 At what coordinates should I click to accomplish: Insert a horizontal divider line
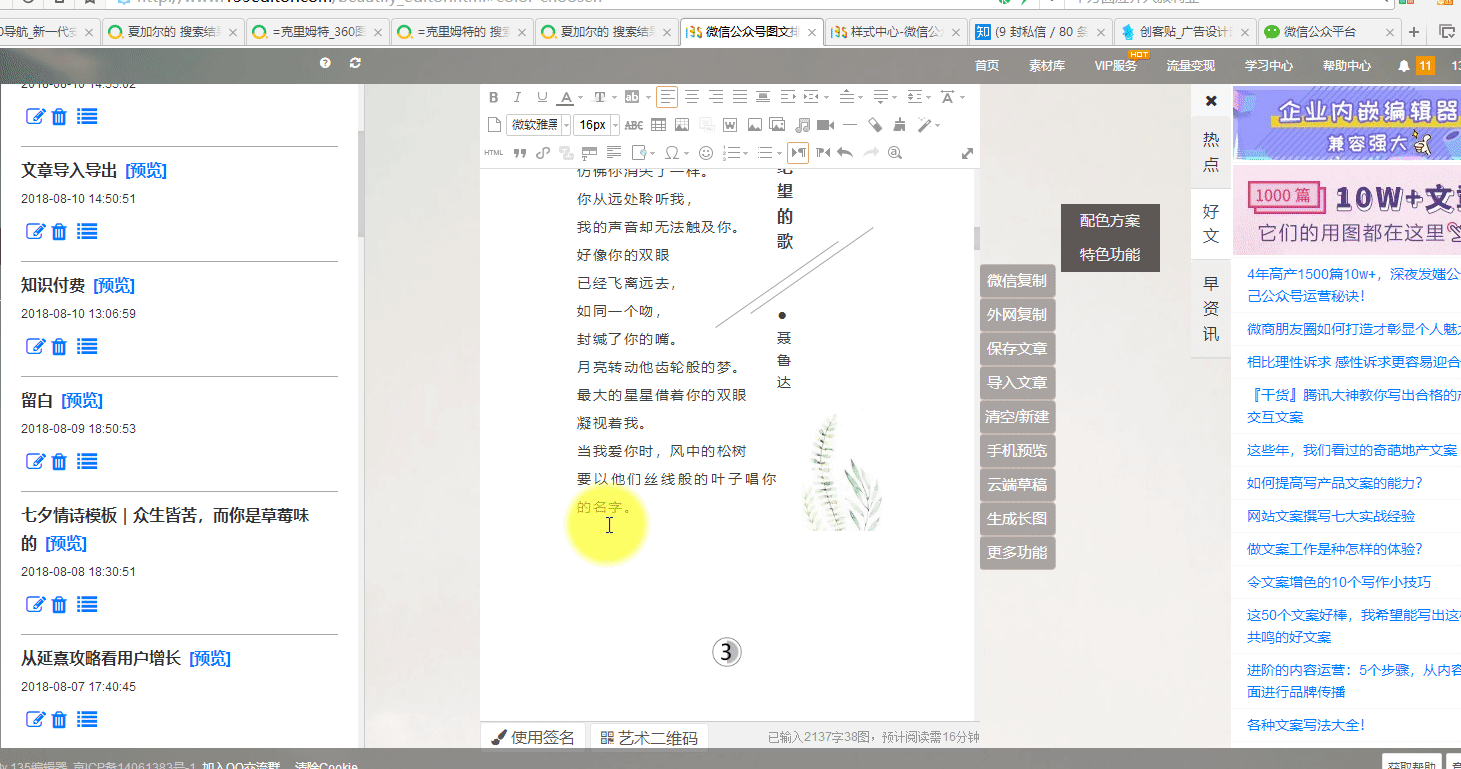(x=850, y=125)
